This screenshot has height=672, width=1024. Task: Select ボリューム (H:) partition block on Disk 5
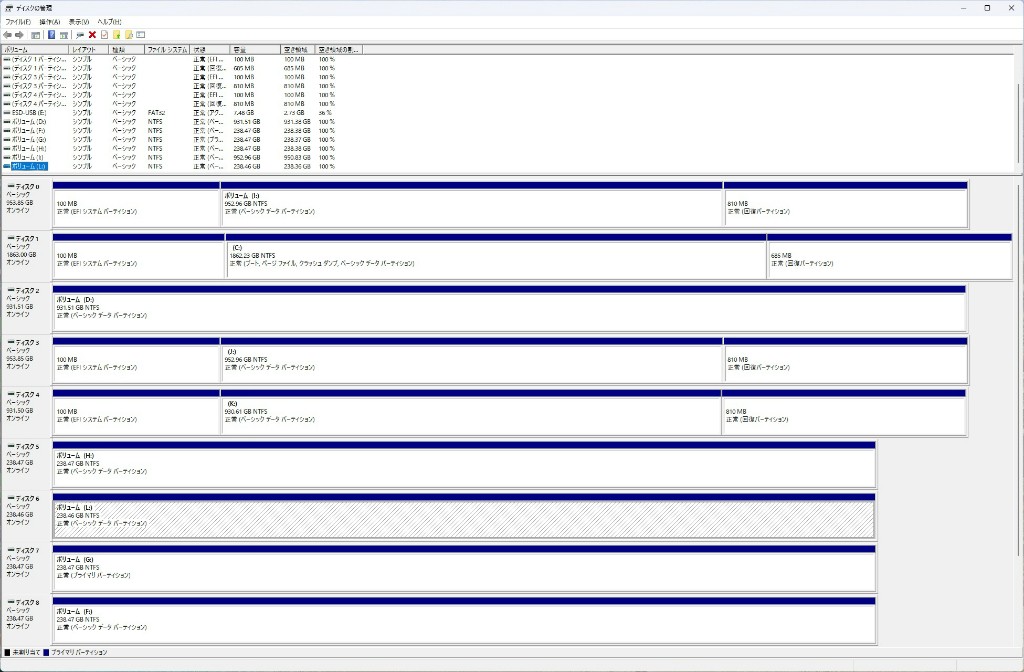464,464
